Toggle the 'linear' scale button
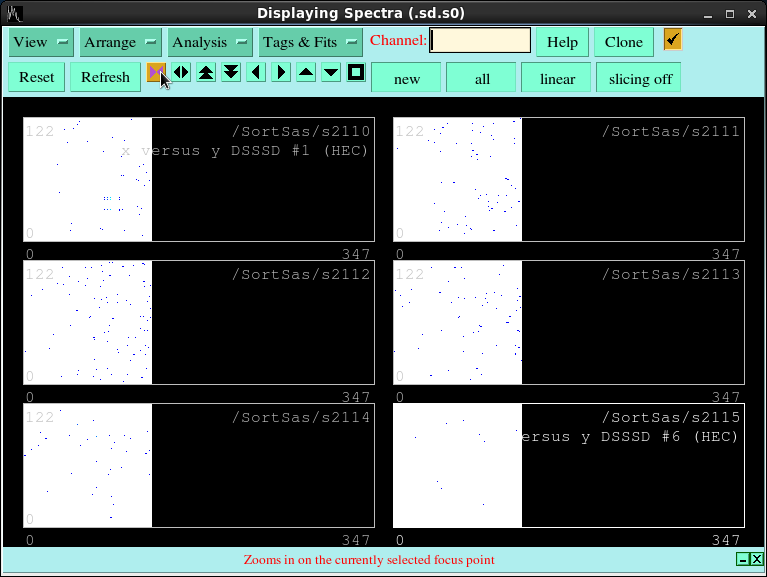This screenshot has height=577, width=767. click(x=557, y=79)
